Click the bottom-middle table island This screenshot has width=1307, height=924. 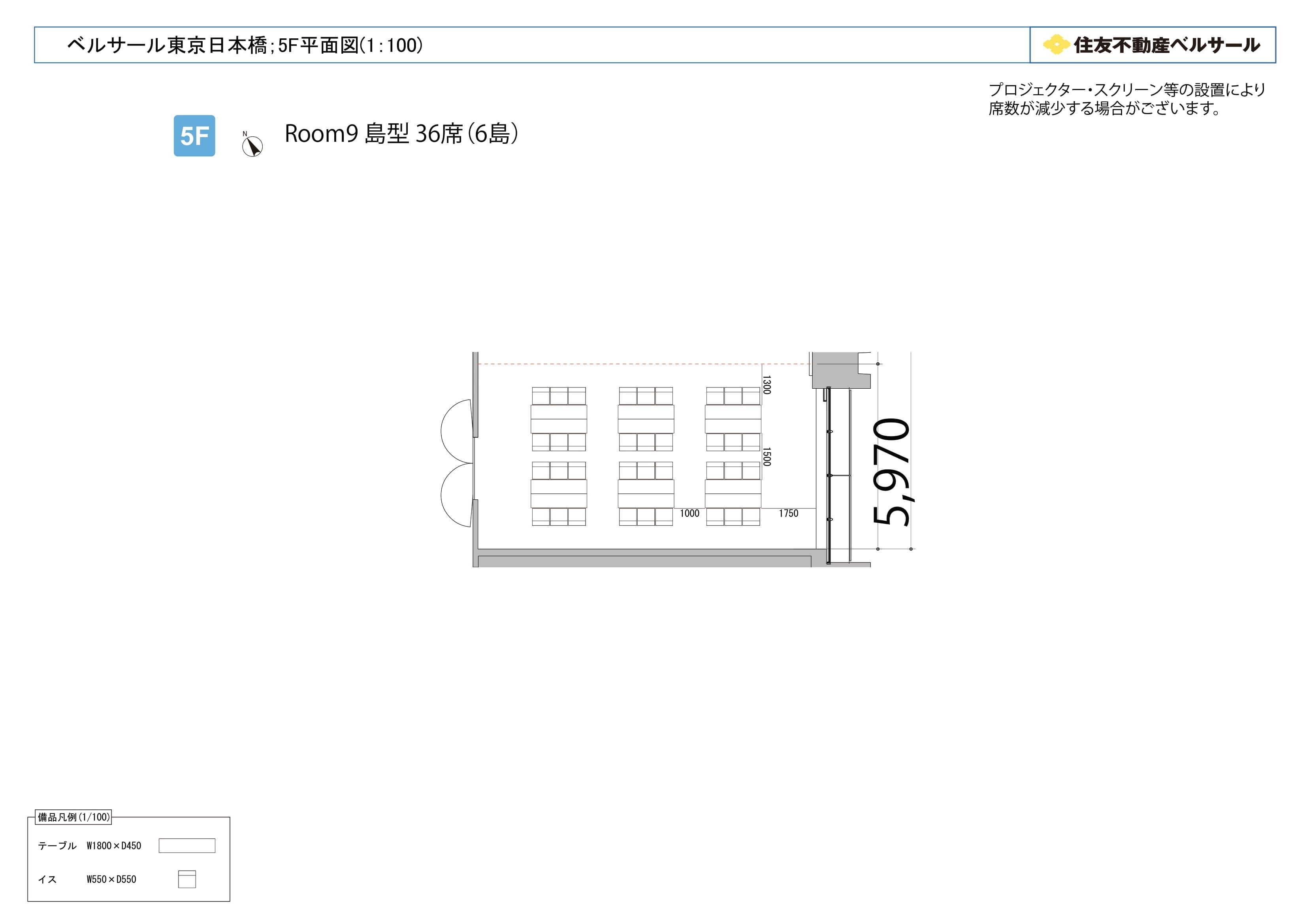click(646, 493)
